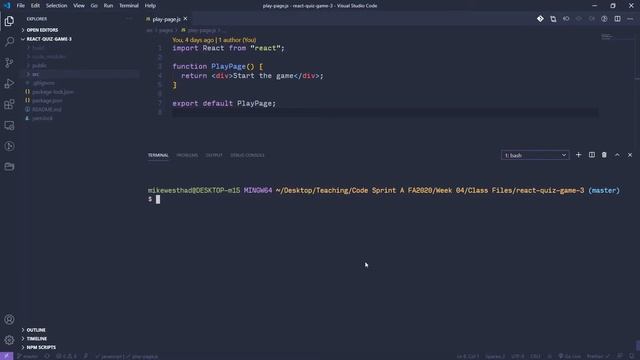Image resolution: width=640 pixels, height=360 pixels.
Task: Expand the public folder in Explorer
Action: point(39,65)
